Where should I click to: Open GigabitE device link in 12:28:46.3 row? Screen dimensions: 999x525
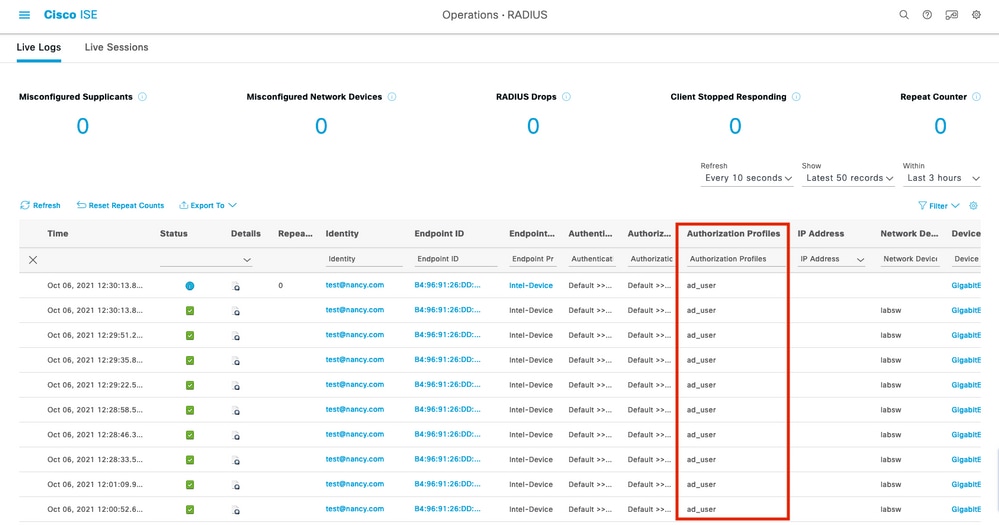point(966,435)
